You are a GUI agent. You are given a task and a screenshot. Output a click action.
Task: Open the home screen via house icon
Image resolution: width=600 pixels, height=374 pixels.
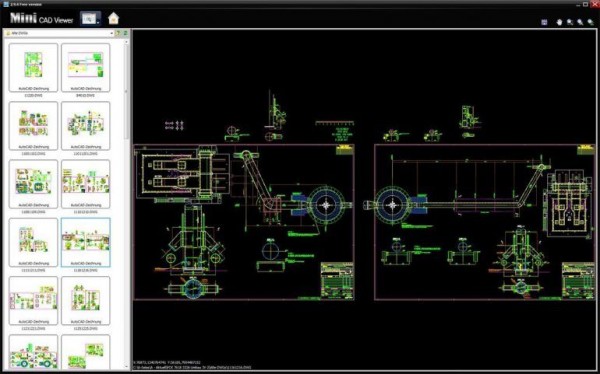pyautogui.click(x=113, y=18)
